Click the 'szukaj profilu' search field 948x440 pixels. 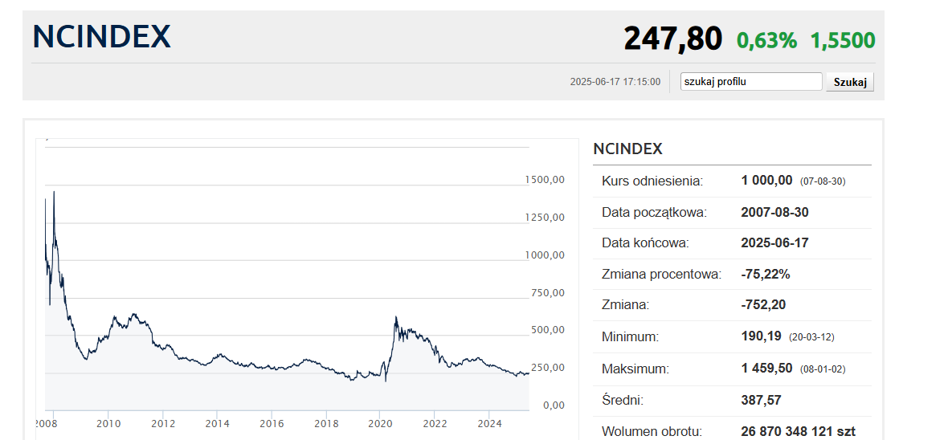[751, 82]
